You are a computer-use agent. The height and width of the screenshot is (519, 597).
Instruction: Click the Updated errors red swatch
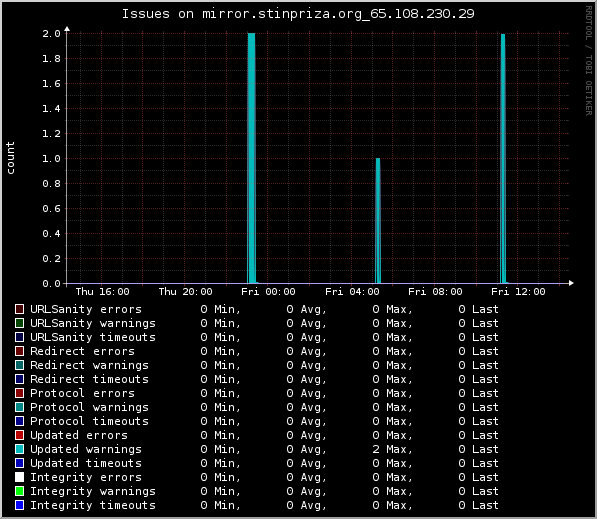pos(19,435)
